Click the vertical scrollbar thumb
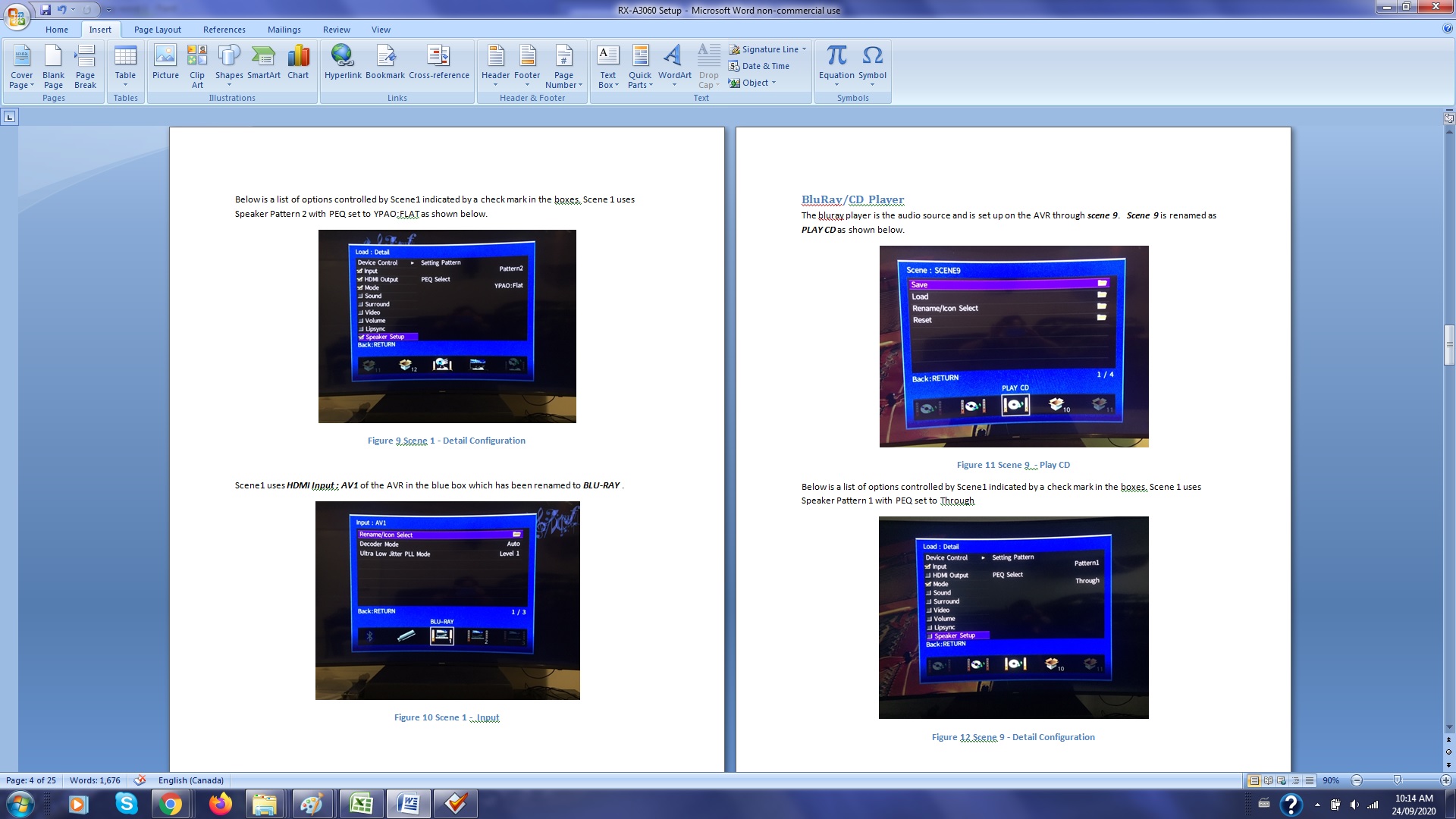 coord(1449,345)
